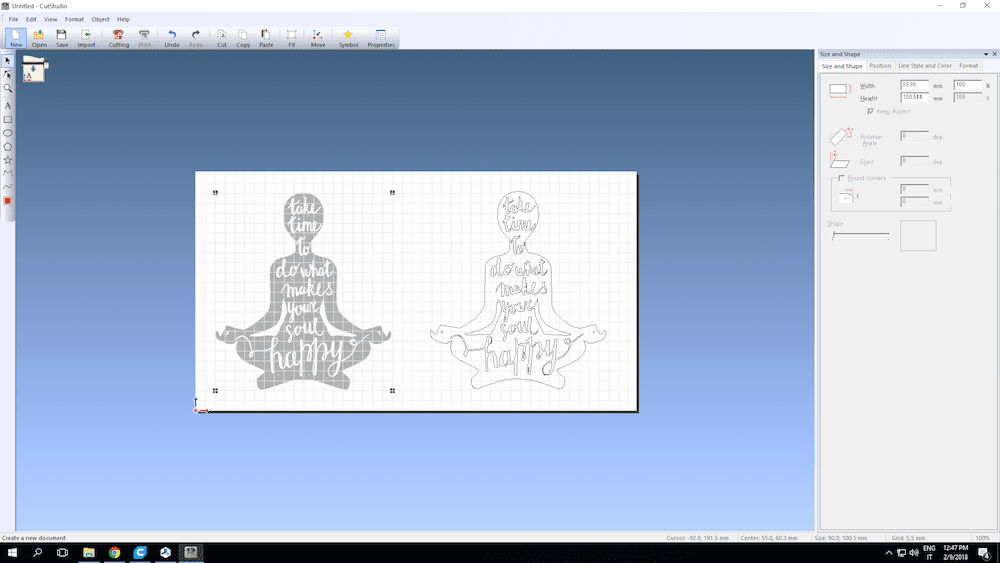The height and width of the screenshot is (563, 1000).
Task: Open the Format menu
Action: pos(74,19)
